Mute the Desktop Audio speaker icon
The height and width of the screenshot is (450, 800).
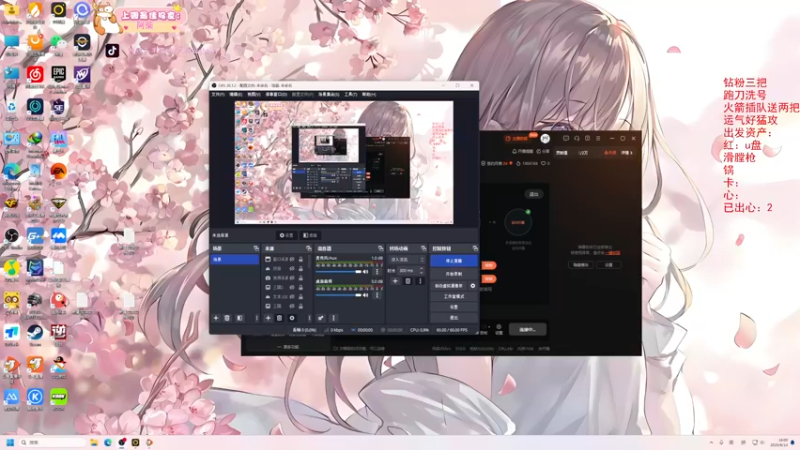click(x=365, y=295)
